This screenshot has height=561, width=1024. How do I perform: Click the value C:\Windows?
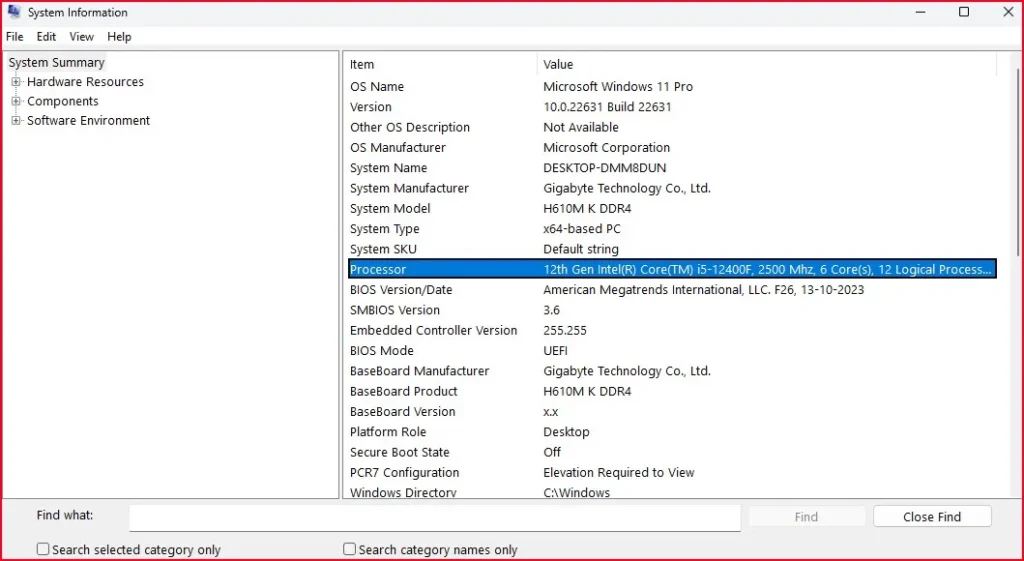(576, 492)
